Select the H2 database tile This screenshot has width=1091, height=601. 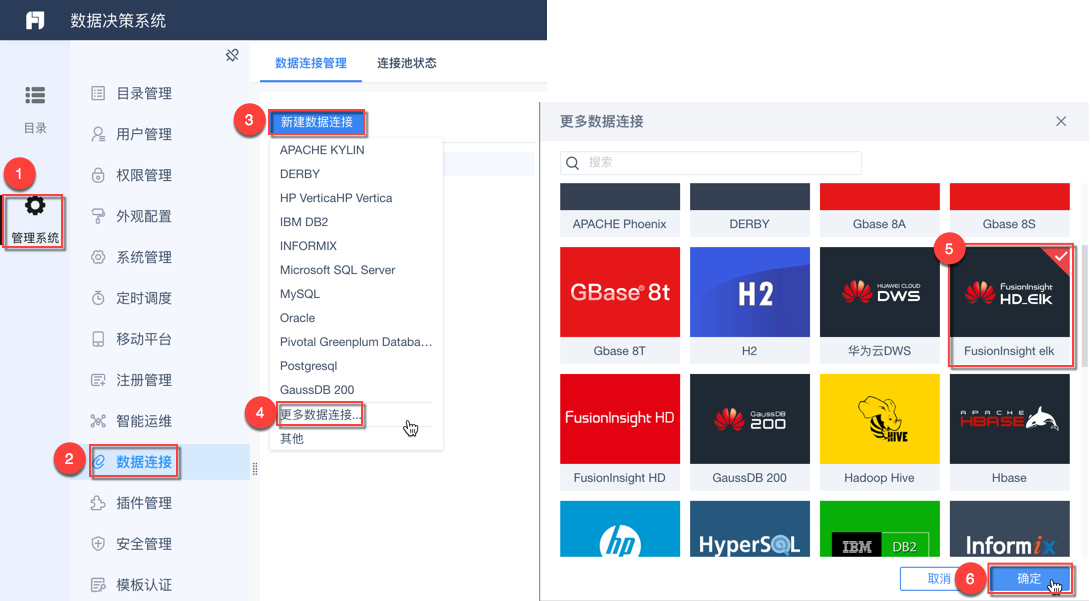tap(749, 305)
